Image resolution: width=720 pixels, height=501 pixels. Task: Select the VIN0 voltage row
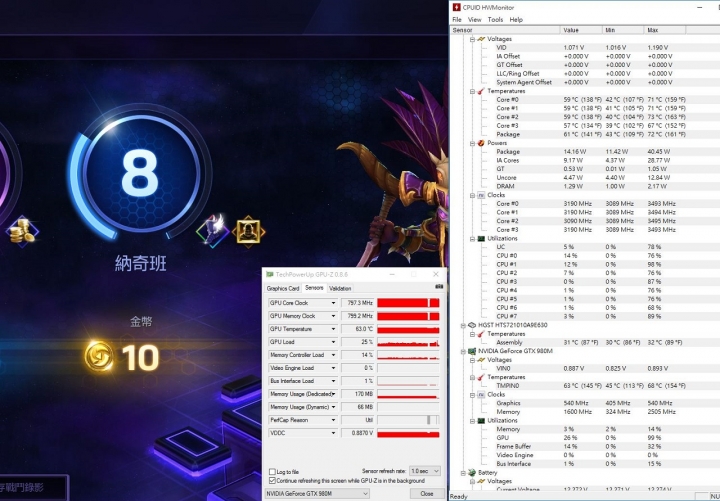tap(585, 368)
